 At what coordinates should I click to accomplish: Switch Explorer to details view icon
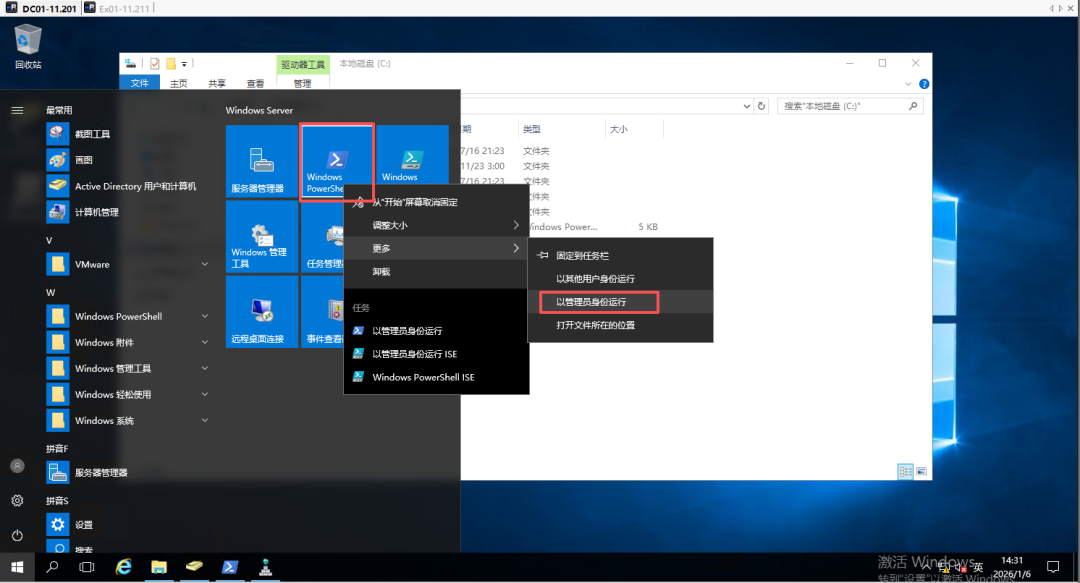point(905,471)
